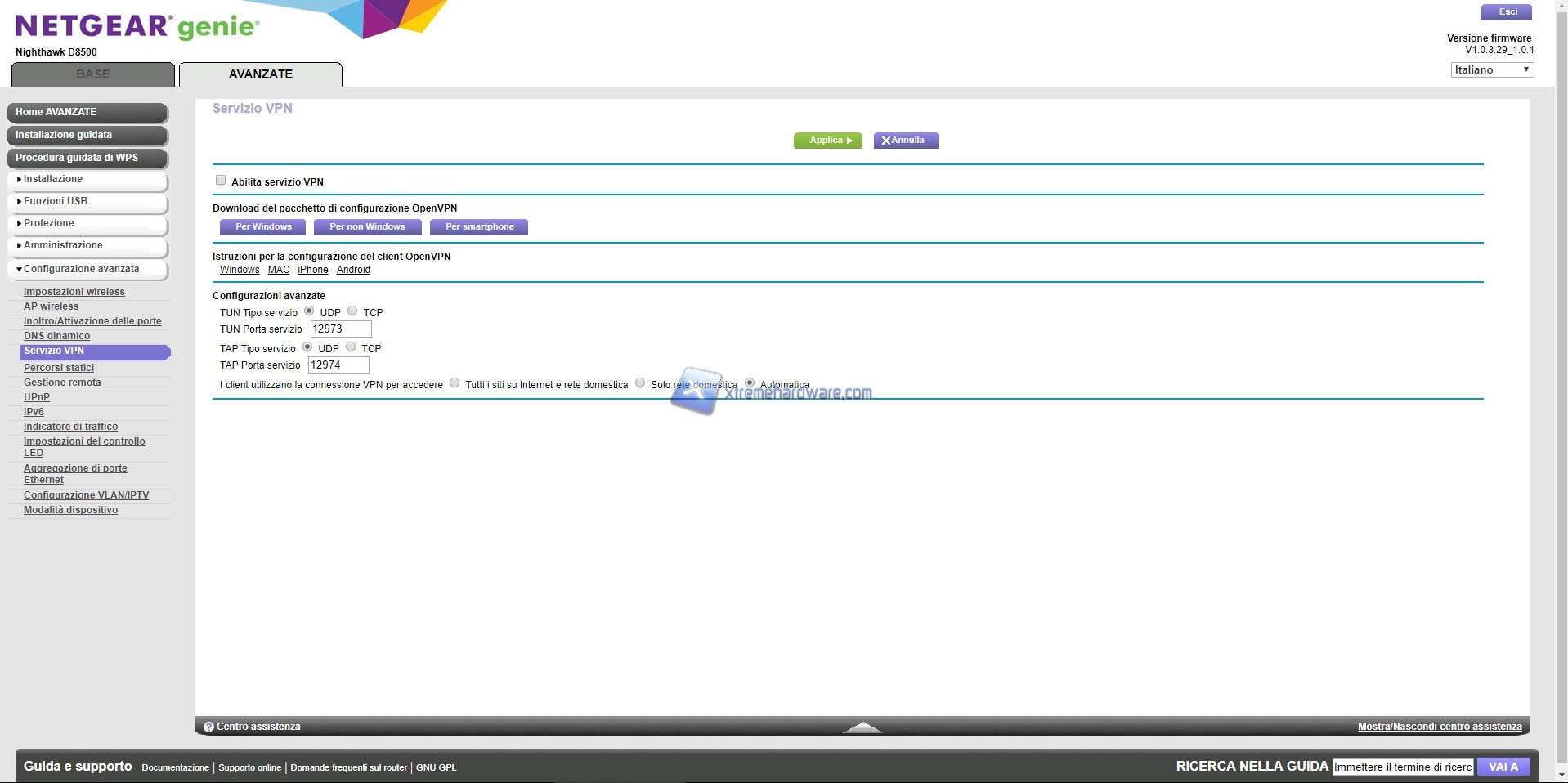Expand the Amministrazione sidebar section
The height and width of the screenshot is (783, 1568).
[x=87, y=245]
